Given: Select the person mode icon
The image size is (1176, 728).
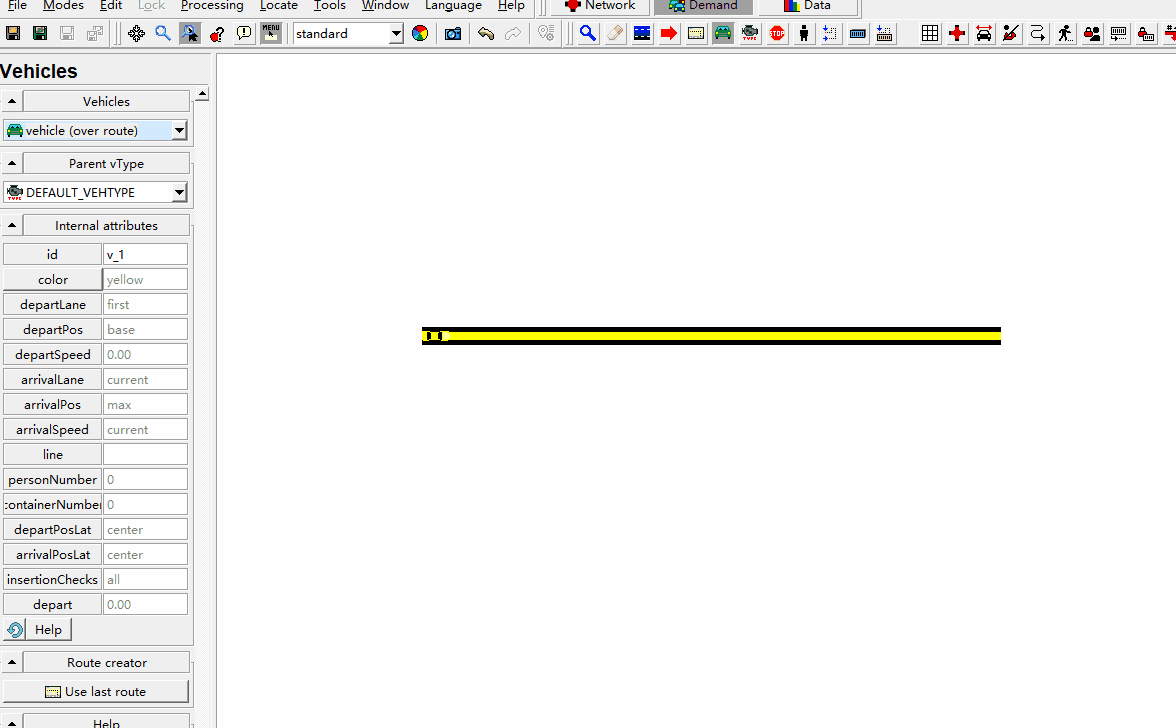Looking at the screenshot, I should tap(804, 34).
